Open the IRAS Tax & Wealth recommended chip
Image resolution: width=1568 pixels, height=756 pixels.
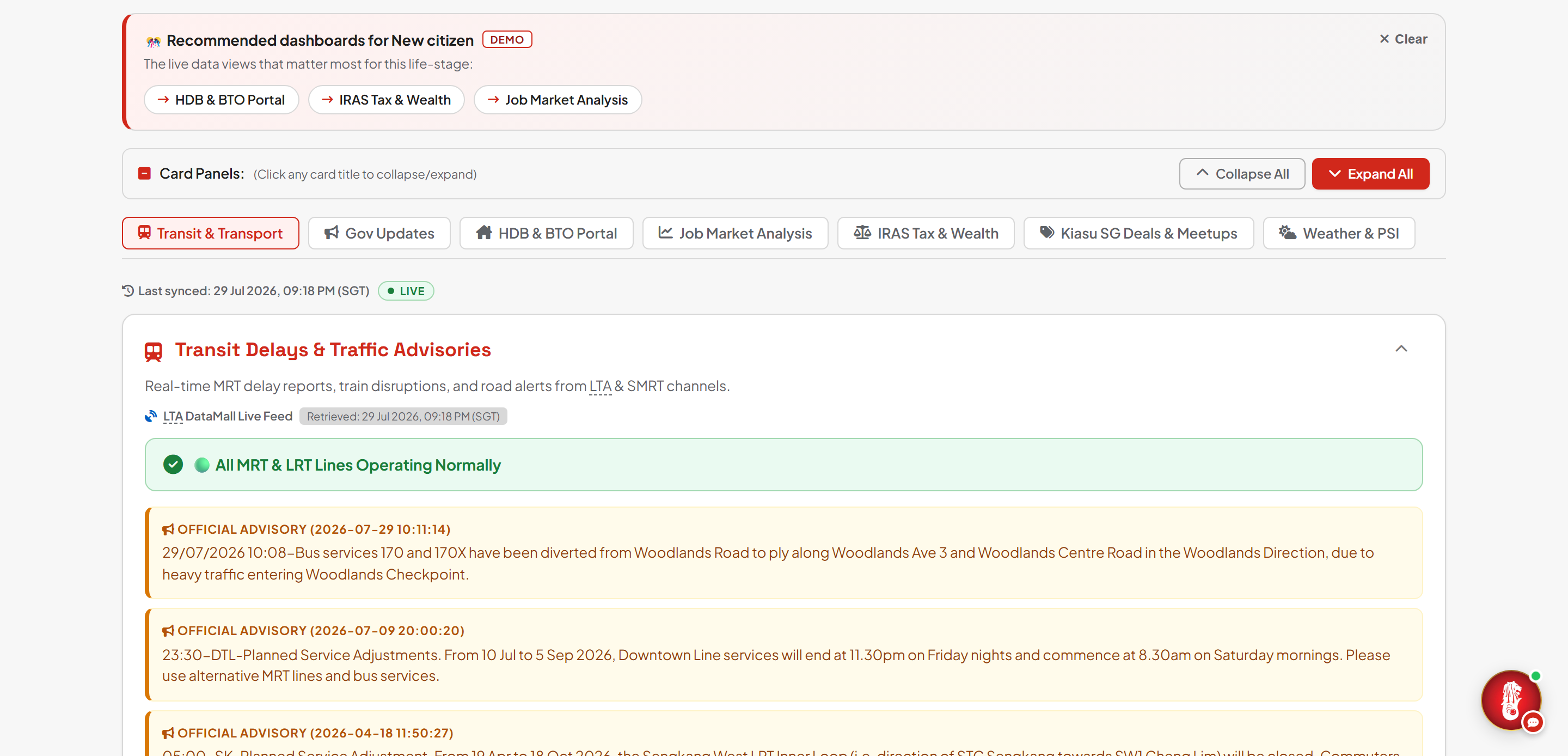[386, 99]
